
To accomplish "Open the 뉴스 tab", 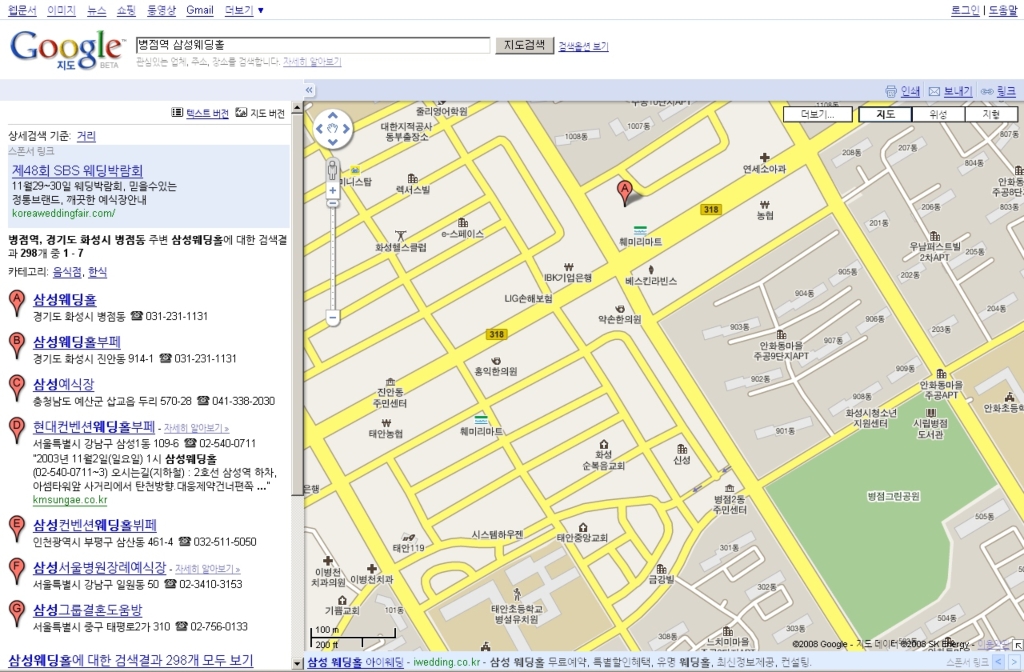I will [x=97, y=10].
